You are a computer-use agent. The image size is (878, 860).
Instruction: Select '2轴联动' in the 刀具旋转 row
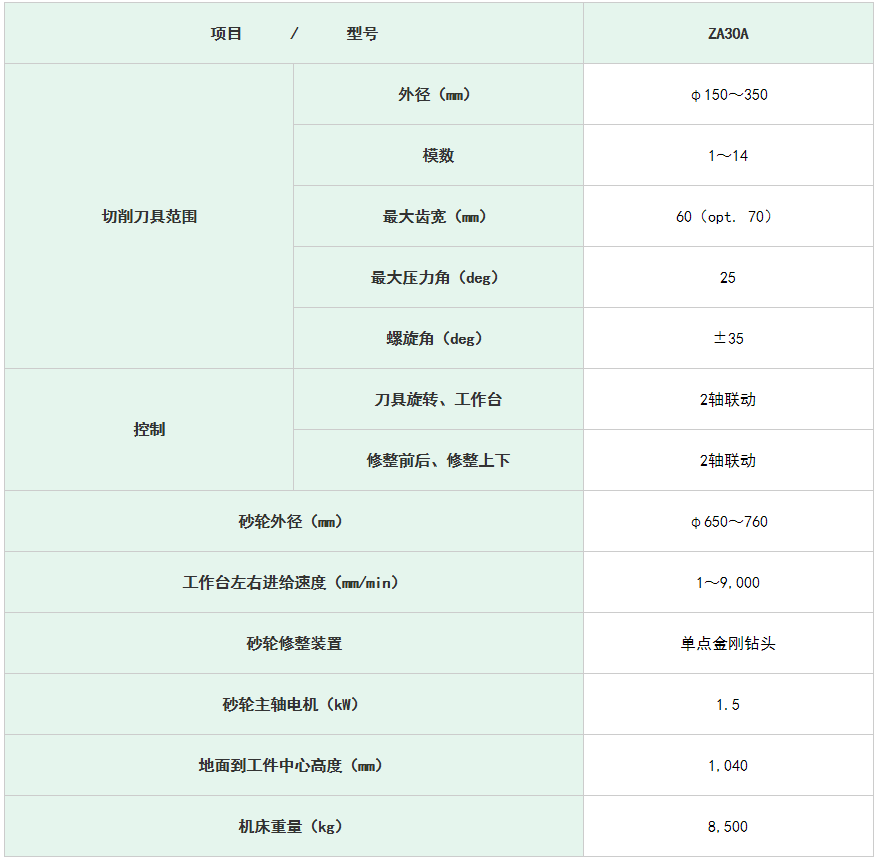[x=728, y=400]
